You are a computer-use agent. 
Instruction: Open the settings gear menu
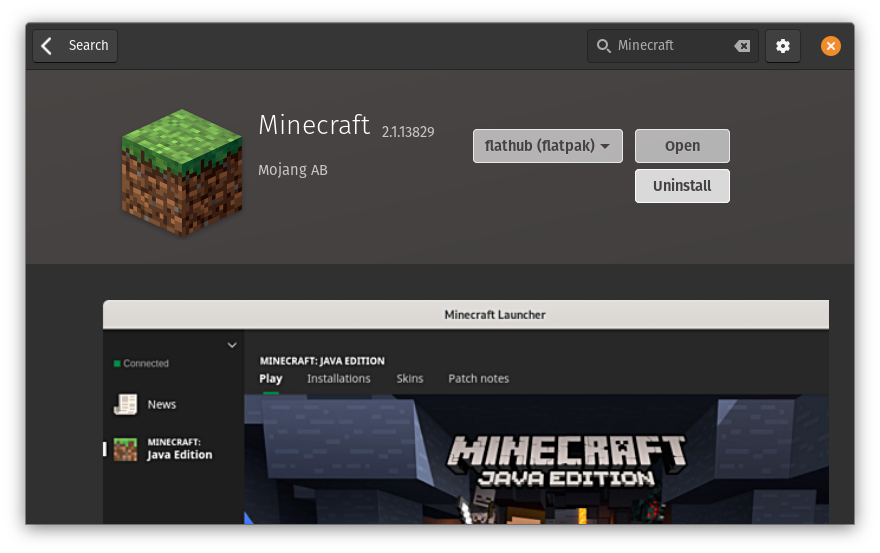pos(783,46)
